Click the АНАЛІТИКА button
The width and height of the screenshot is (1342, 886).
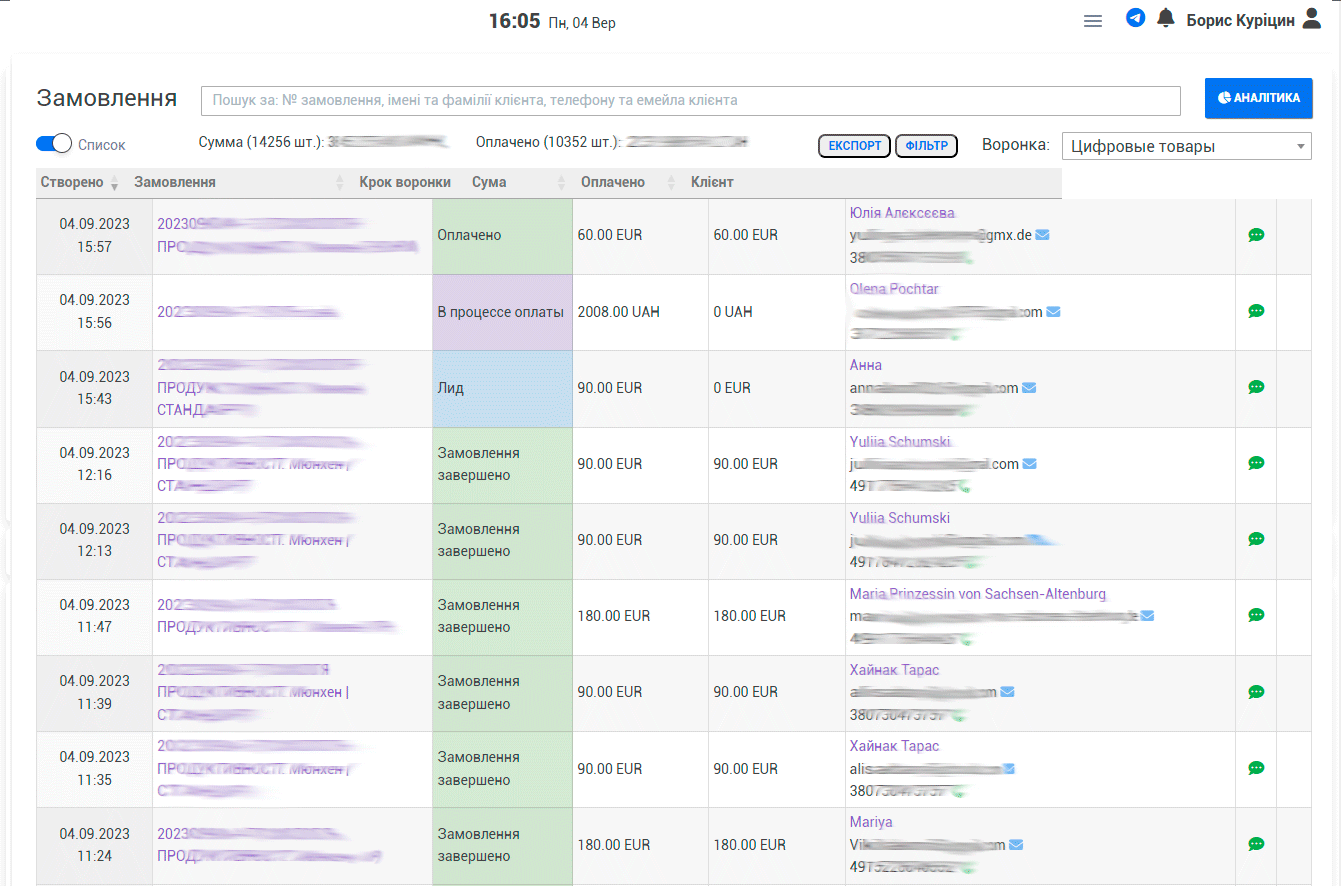pos(1258,98)
